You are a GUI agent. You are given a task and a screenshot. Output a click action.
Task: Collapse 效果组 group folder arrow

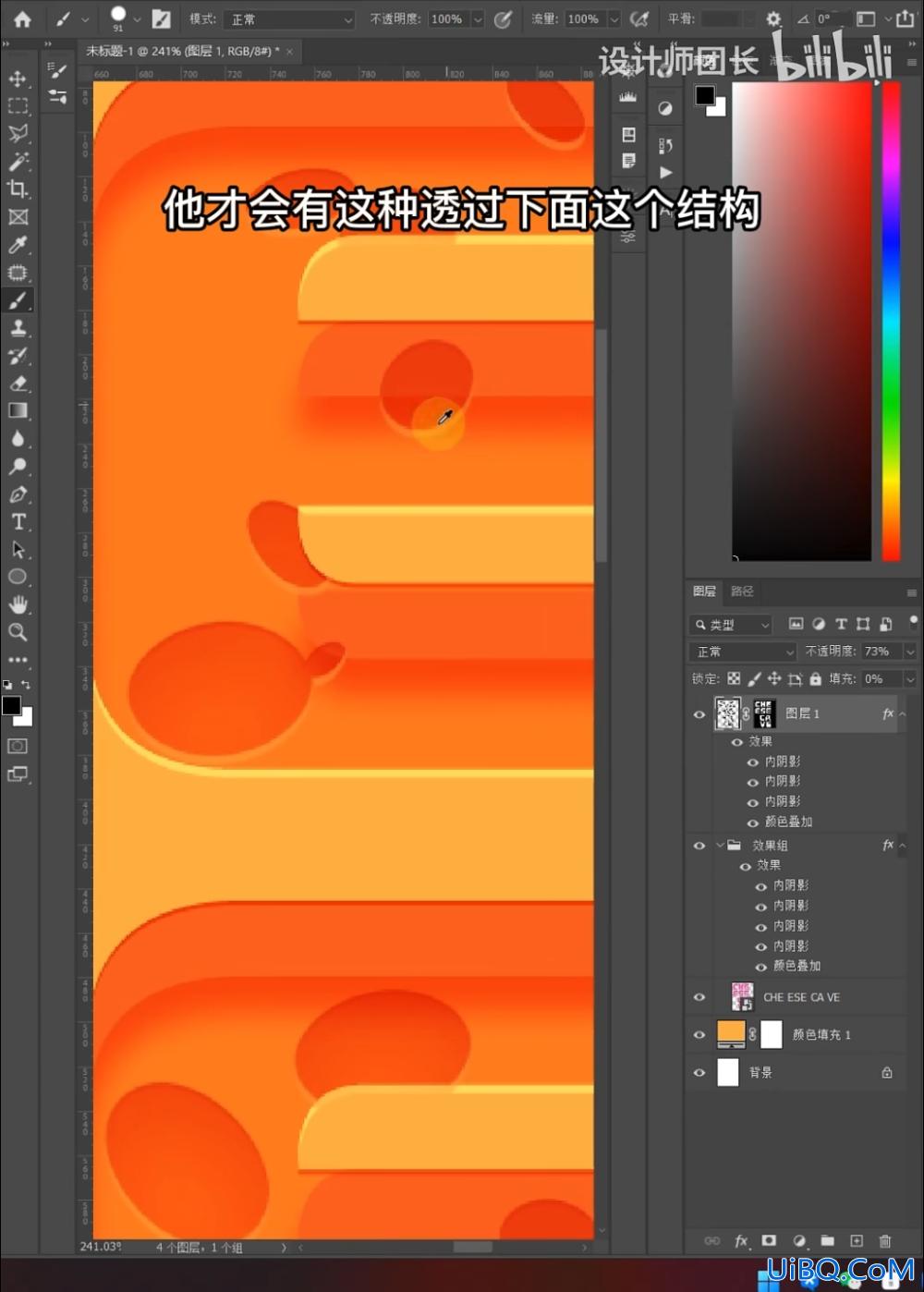[720, 845]
